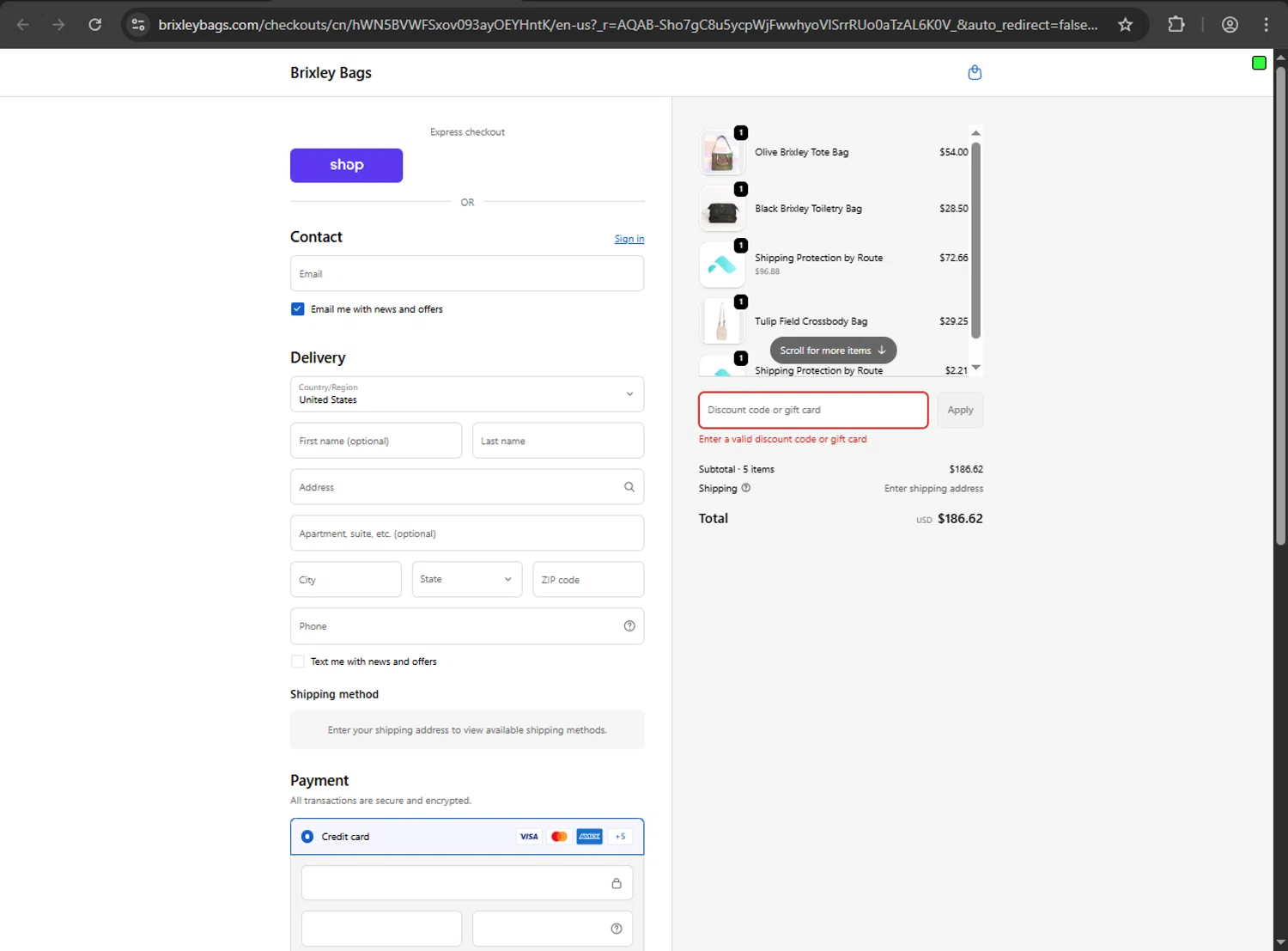Image resolution: width=1288 pixels, height=951 pixels.
Task: Click the Apply discount button
Action: [x=960, y=410]
